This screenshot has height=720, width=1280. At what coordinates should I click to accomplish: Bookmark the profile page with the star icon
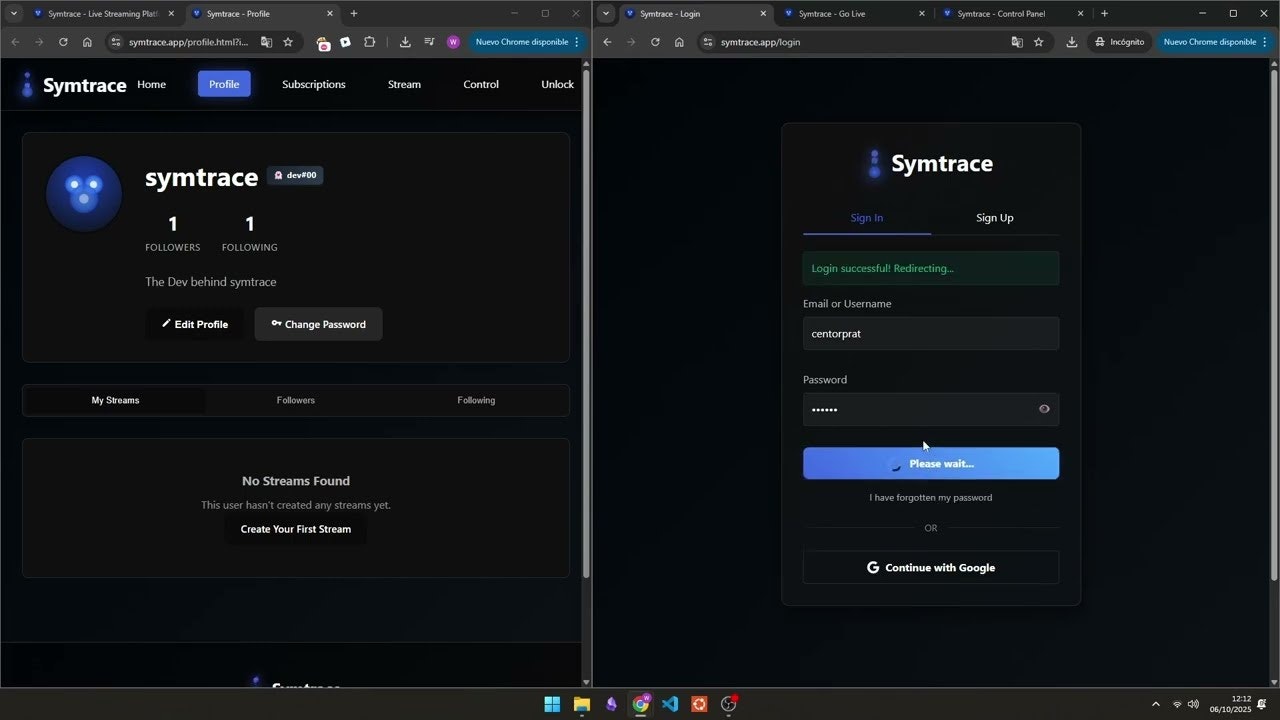[288, 42]
